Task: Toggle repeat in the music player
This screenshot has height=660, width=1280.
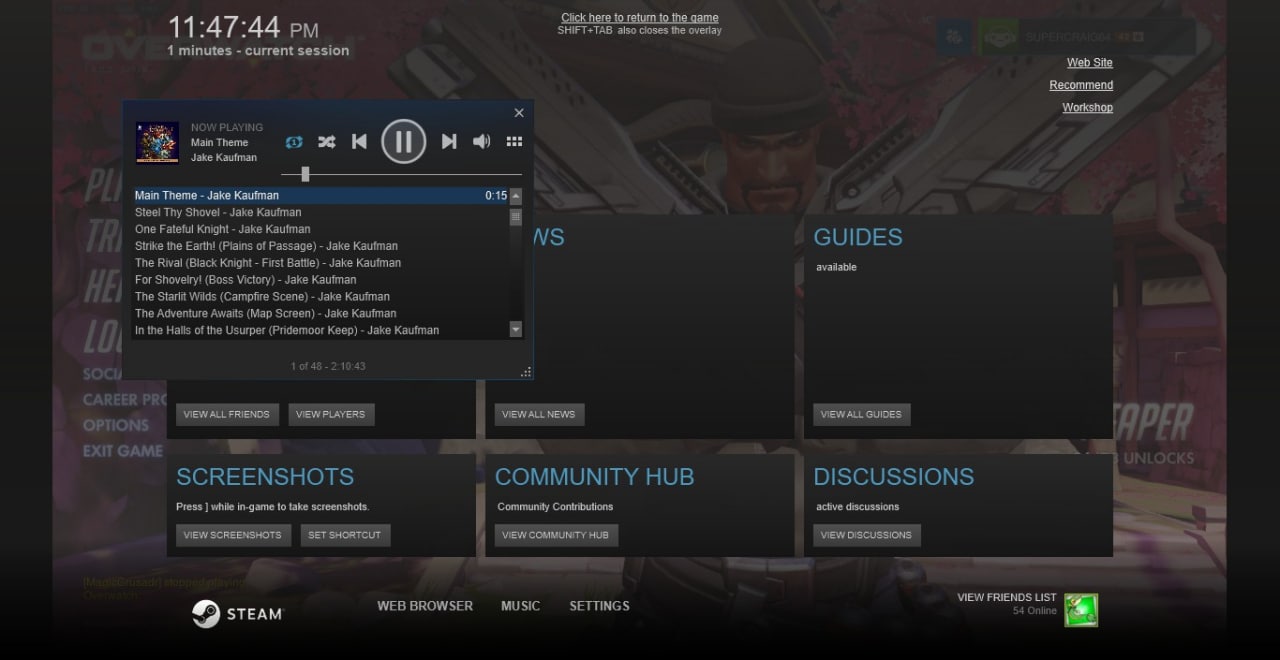Action: tap(294, 142)
